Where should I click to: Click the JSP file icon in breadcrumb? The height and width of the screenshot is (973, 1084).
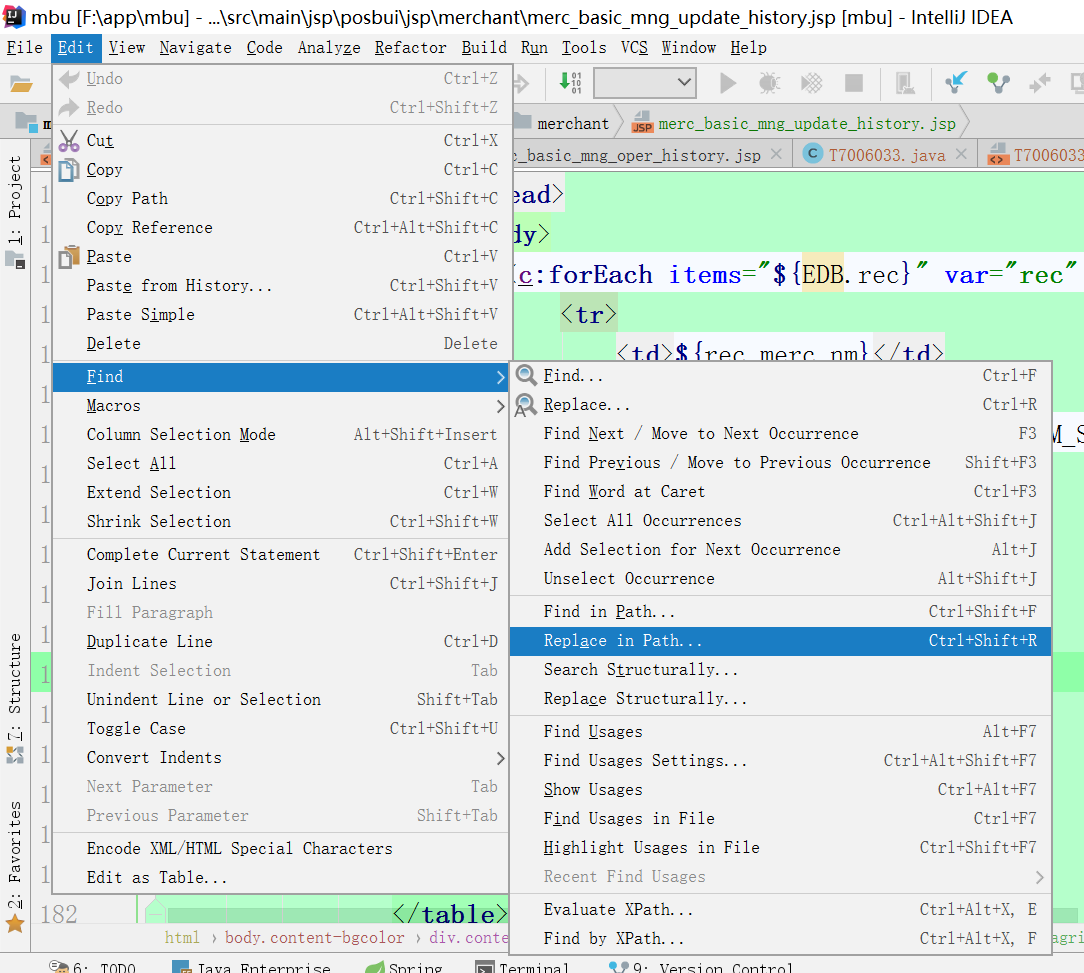click(642, 122)
